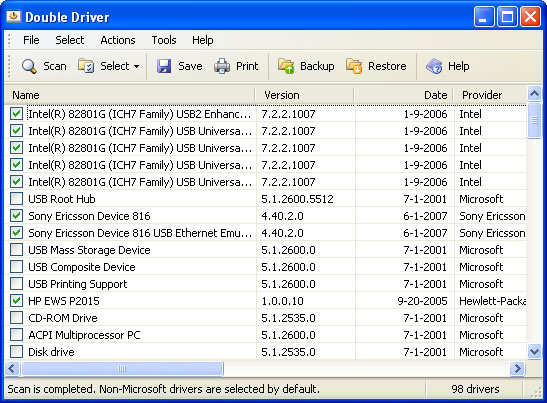Click the Help book icon in toolbar
The width and height of the screenshot is (547, 403).
tap(434, 66)
